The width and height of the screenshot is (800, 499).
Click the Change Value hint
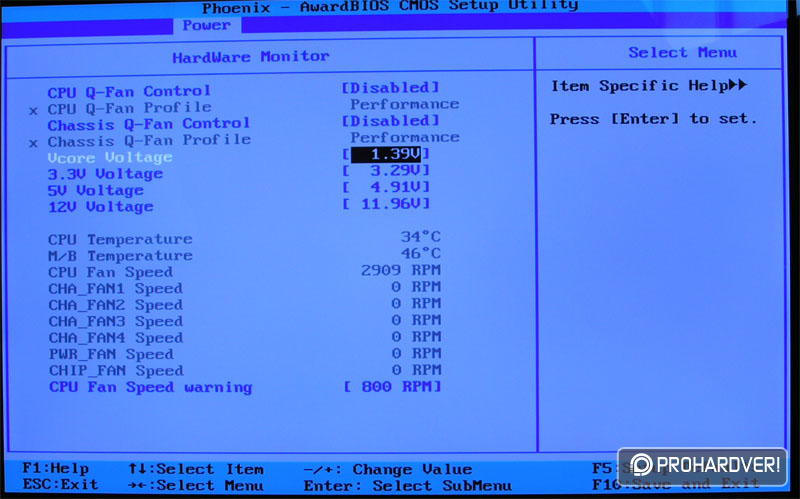point(388,469)
